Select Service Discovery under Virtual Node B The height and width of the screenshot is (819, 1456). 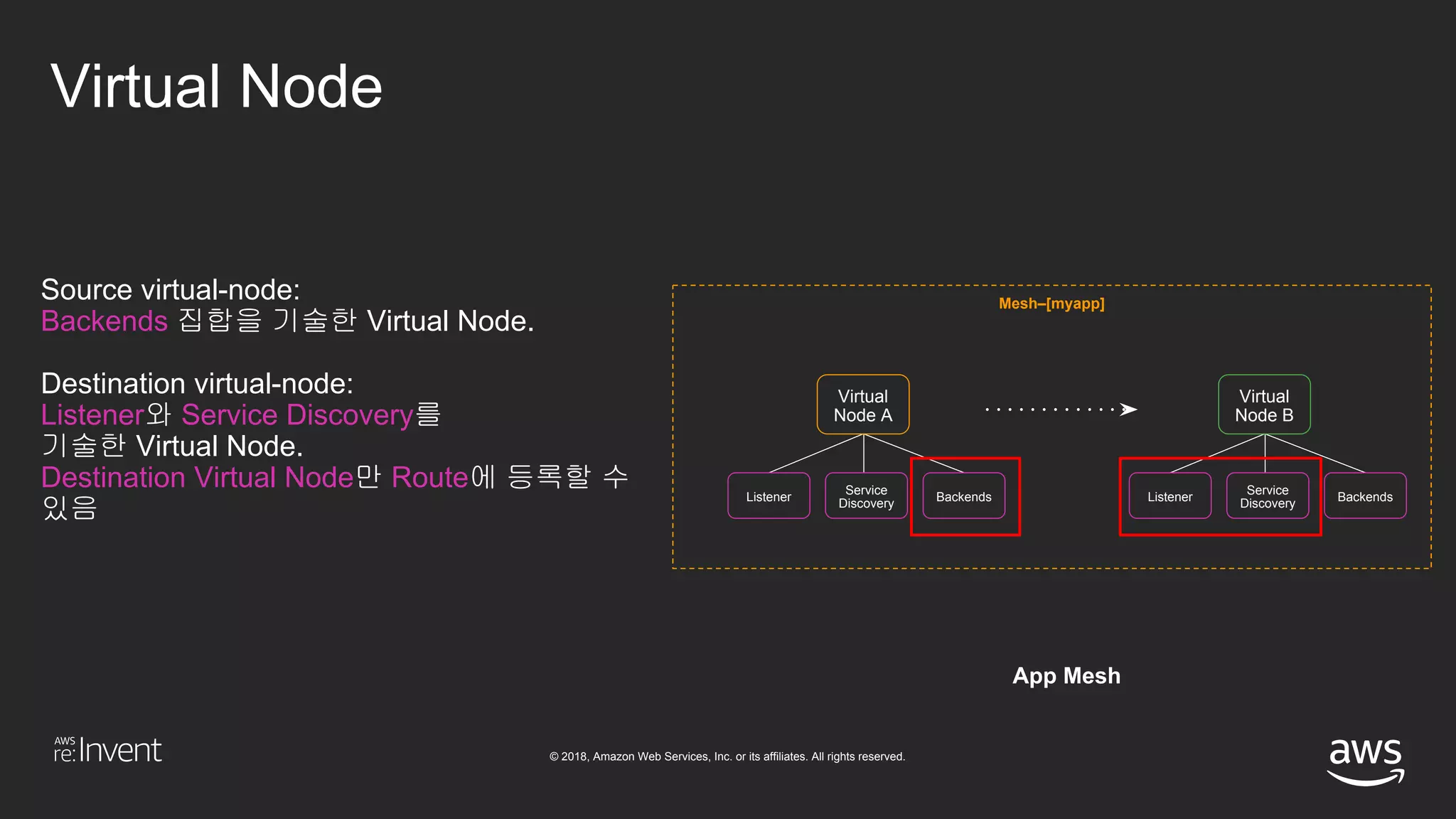[x=1267, y=496]
